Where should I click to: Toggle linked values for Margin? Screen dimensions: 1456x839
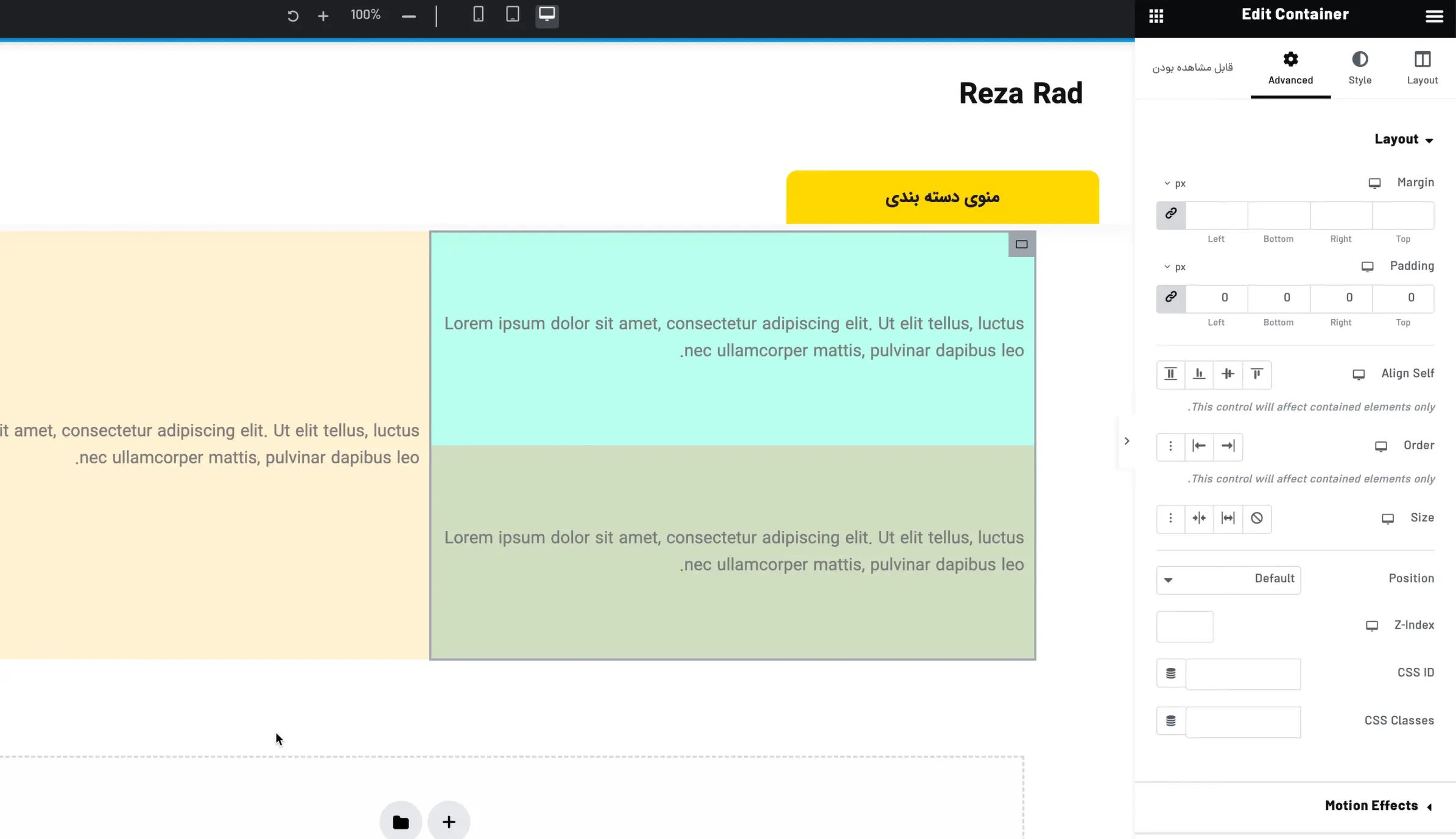(1170, 214)
